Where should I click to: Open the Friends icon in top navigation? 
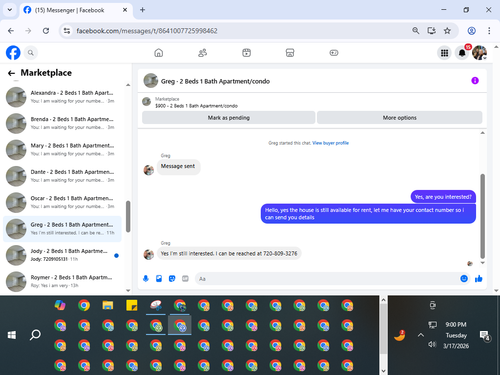[x=202, y=53]
